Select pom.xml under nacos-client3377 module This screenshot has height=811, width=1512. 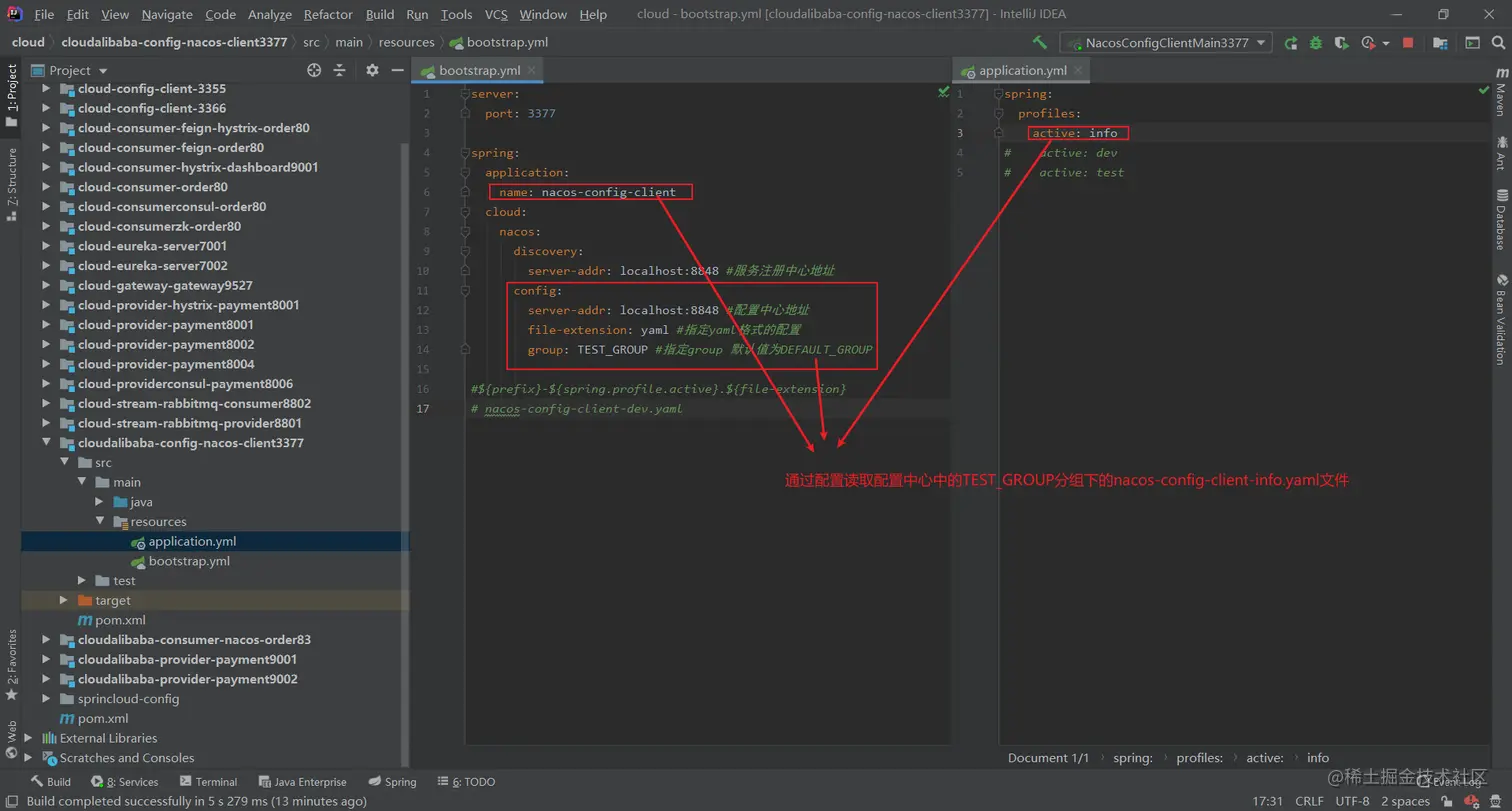120,620
